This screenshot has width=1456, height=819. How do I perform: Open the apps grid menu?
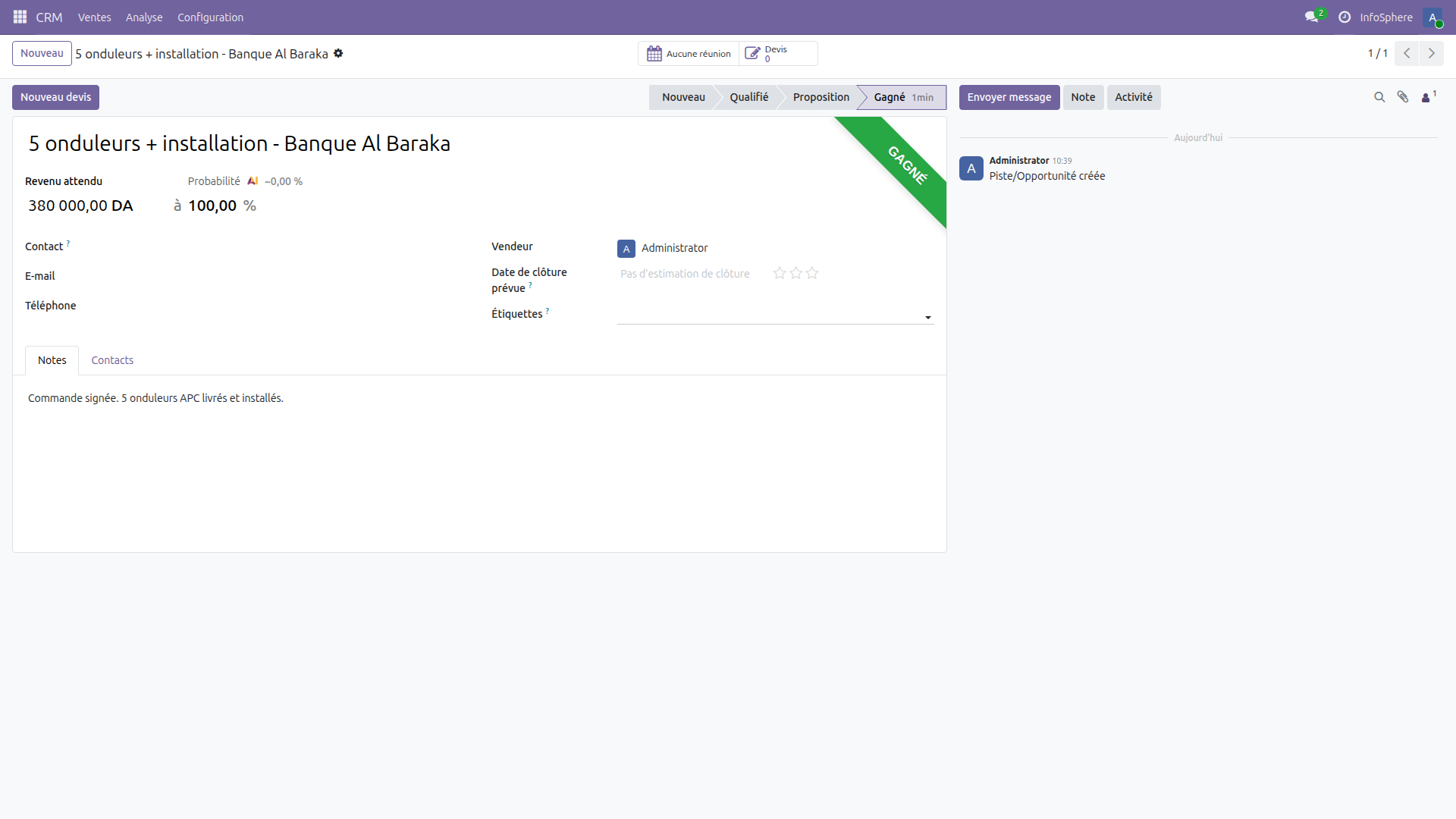click(x=20, y=17)
